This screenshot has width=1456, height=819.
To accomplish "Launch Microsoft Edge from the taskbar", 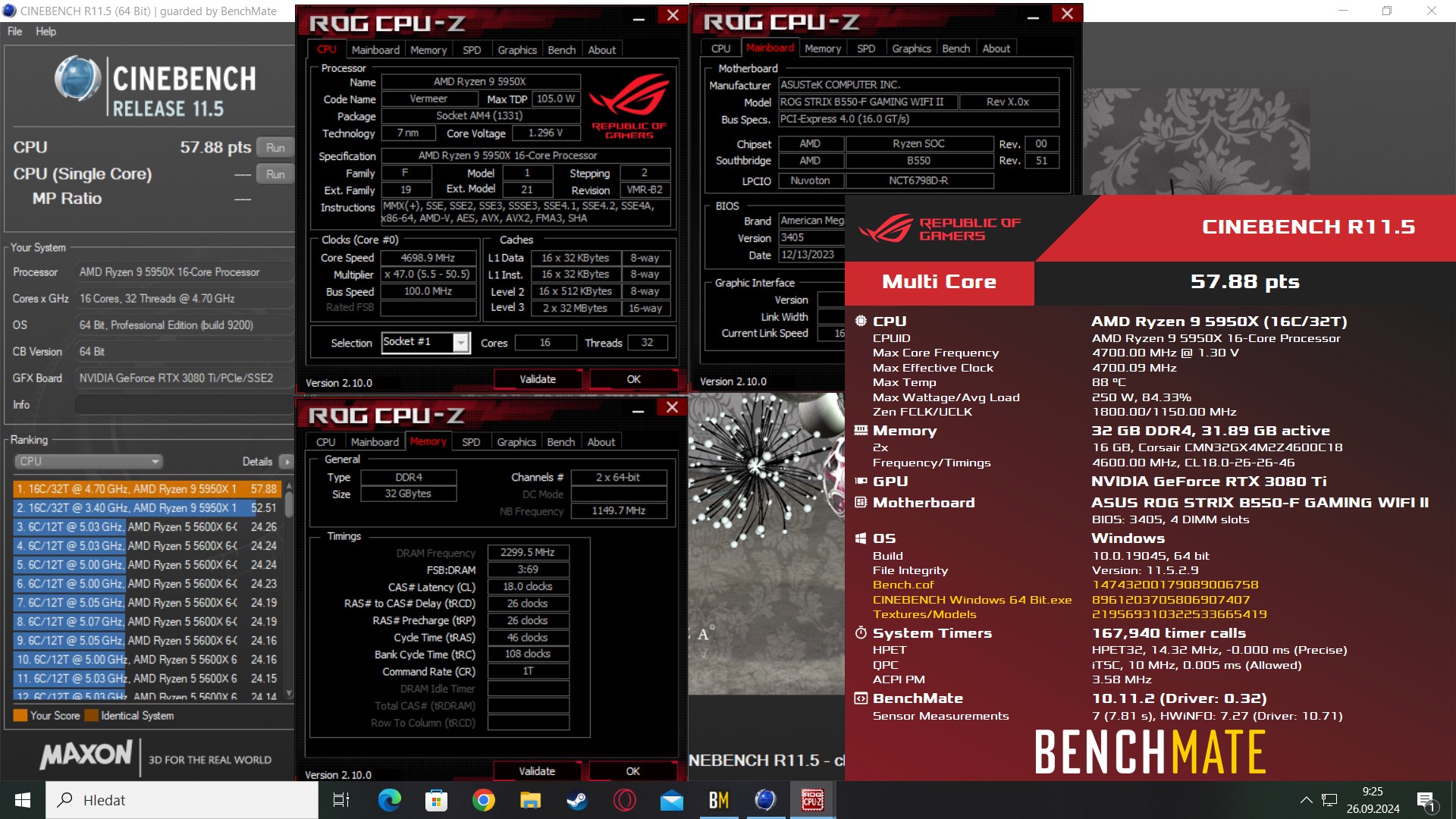I will pyautogui.click(x=389, y=800).
